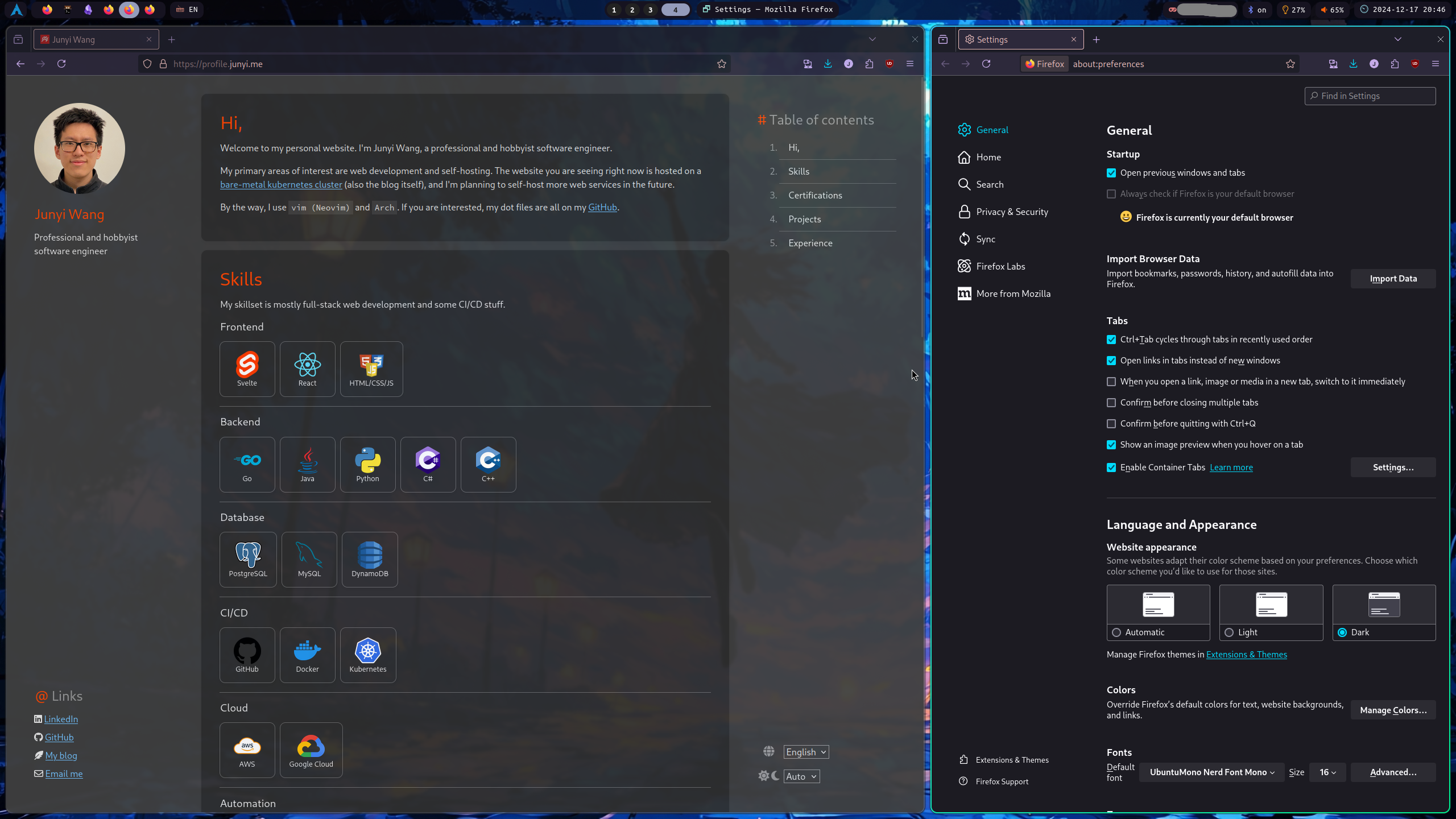Reload the Settings window page

(986, 64)
